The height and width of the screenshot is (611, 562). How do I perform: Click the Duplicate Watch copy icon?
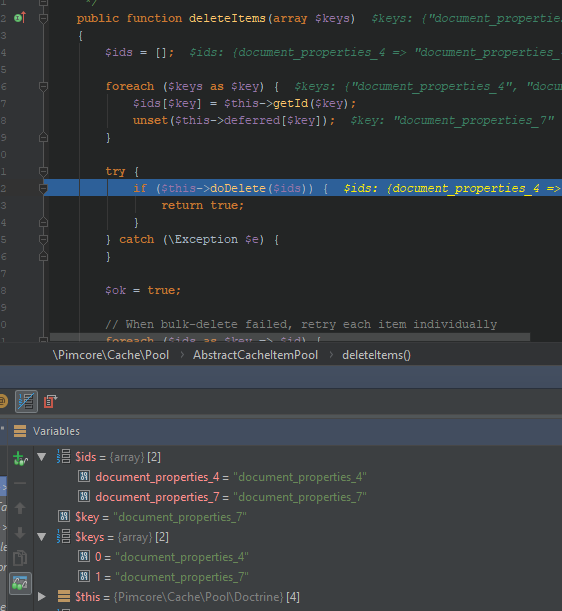click(x=20, y=558)
